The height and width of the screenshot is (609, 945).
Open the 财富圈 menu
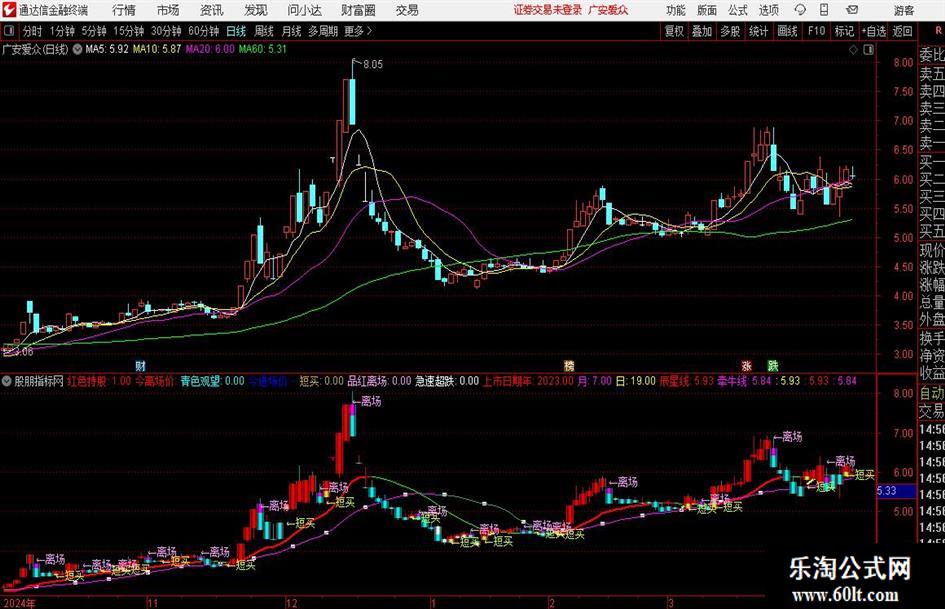coord(358,10)
